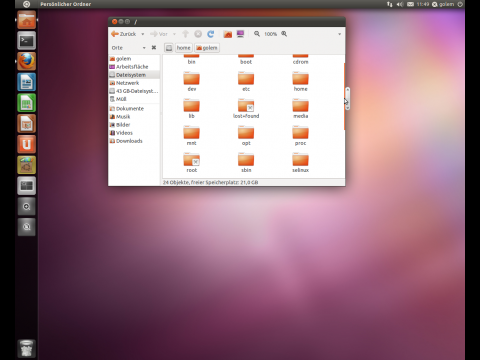The image size is (480, 360).
Task: Select the dev folder icon
Action: (191, 79)
